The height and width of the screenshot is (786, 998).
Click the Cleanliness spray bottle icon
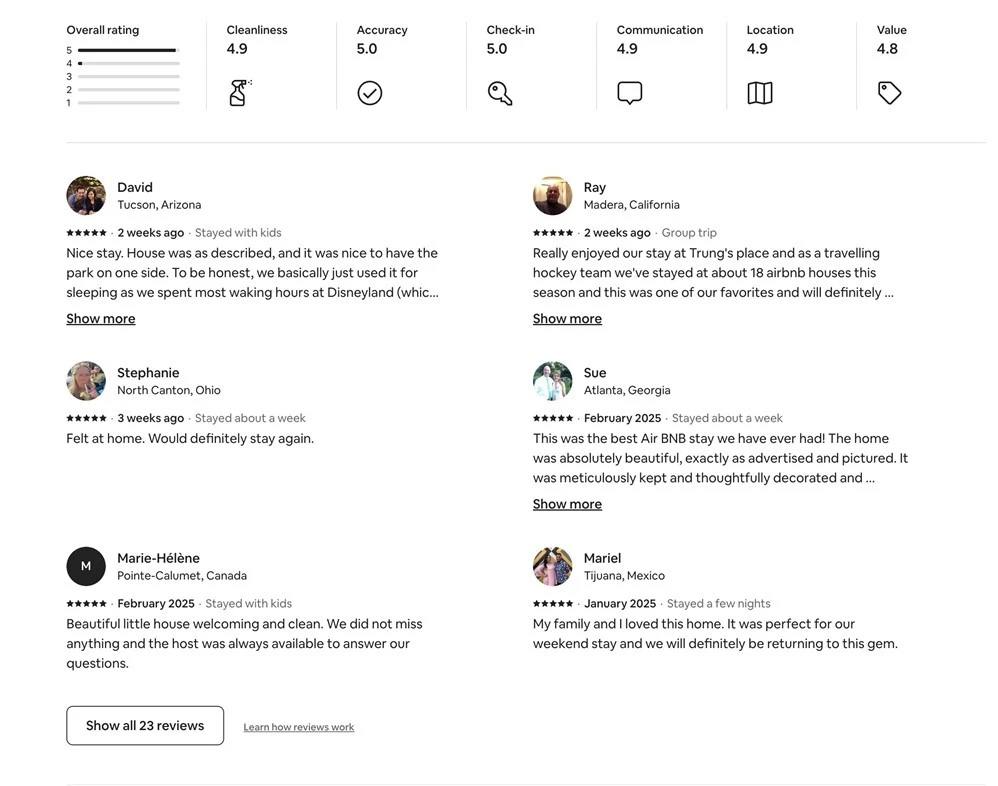point(239,93)
